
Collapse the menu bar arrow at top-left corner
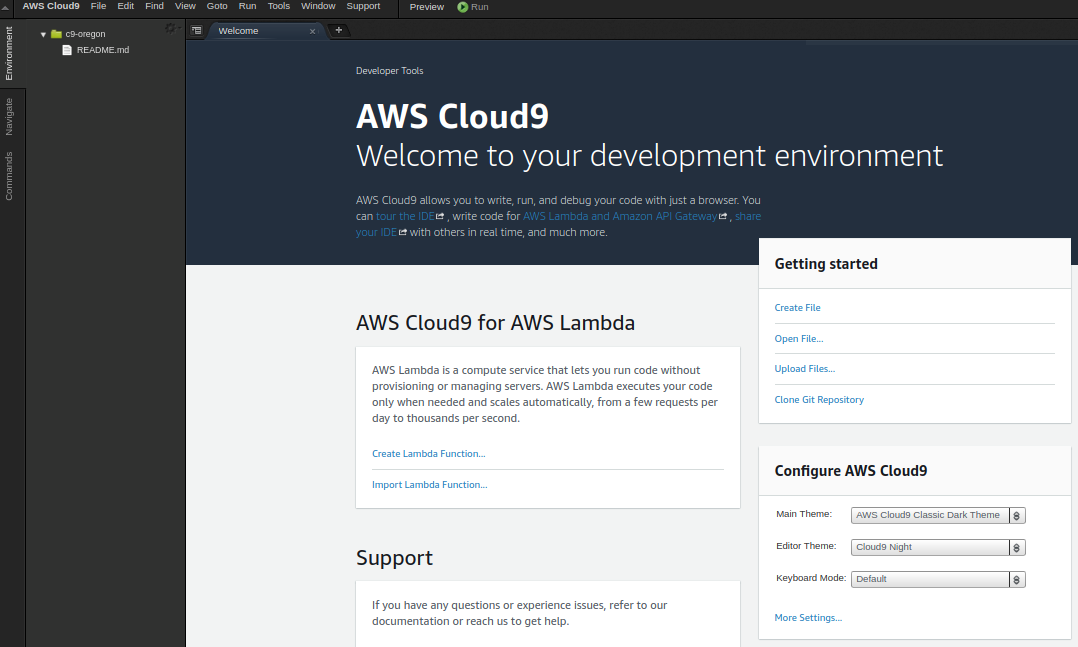6,7
